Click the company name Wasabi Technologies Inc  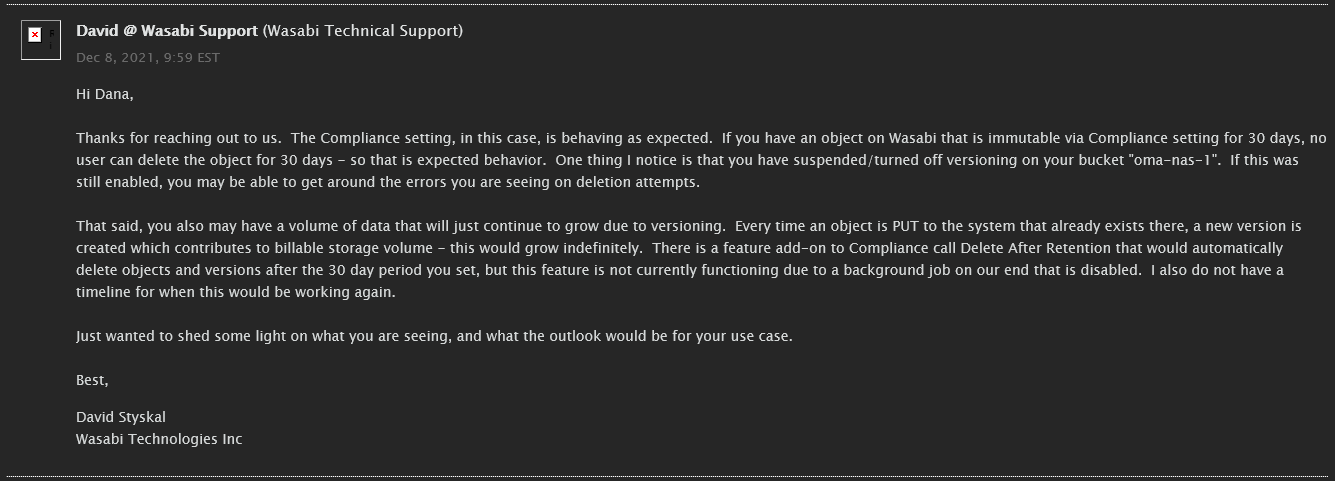click(159, 439)
